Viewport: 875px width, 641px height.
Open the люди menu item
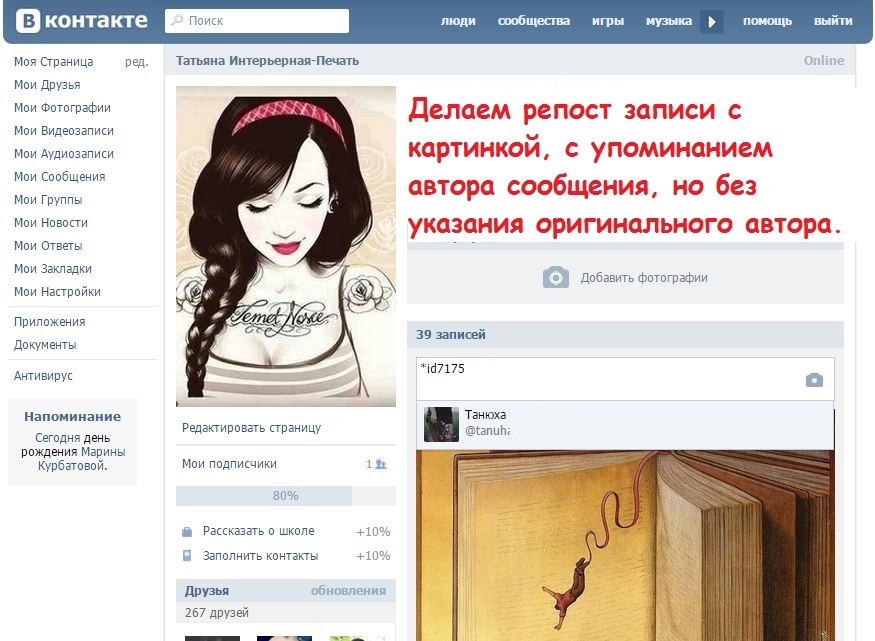pyautogui.click(x=458, y=21)
